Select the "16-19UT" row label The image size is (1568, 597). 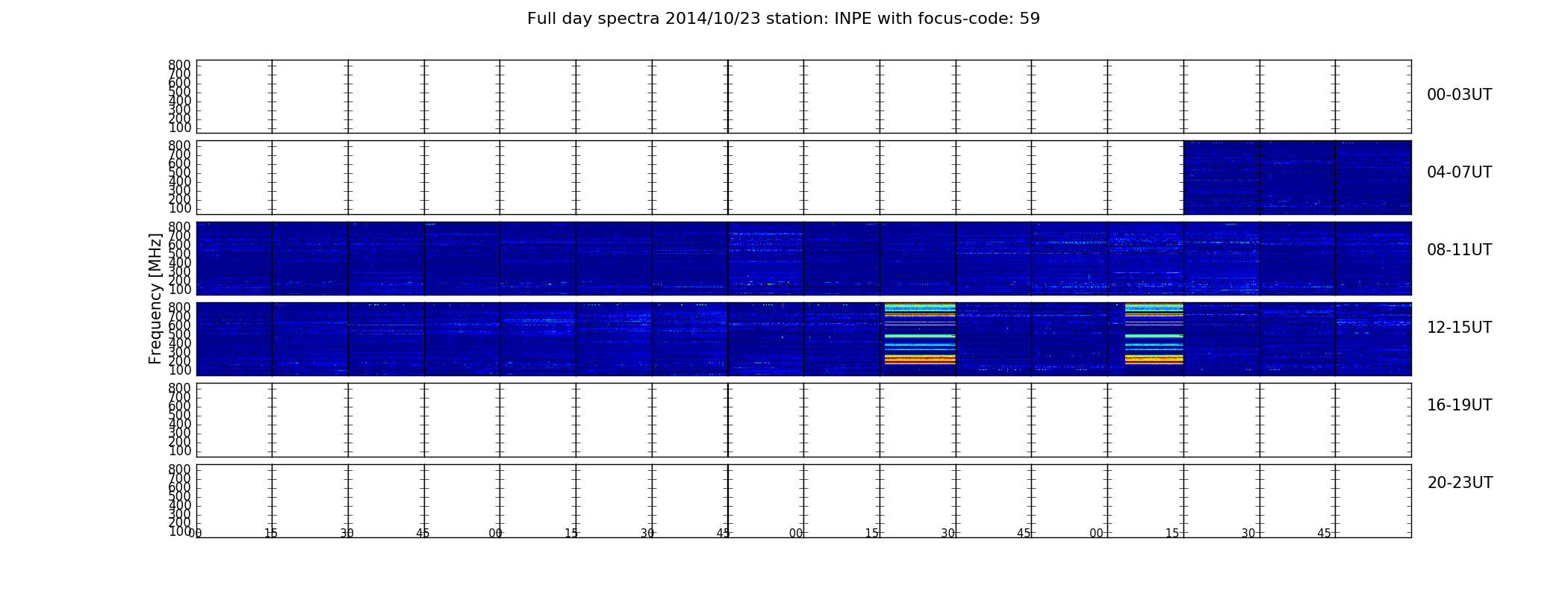coord(1459,405)
